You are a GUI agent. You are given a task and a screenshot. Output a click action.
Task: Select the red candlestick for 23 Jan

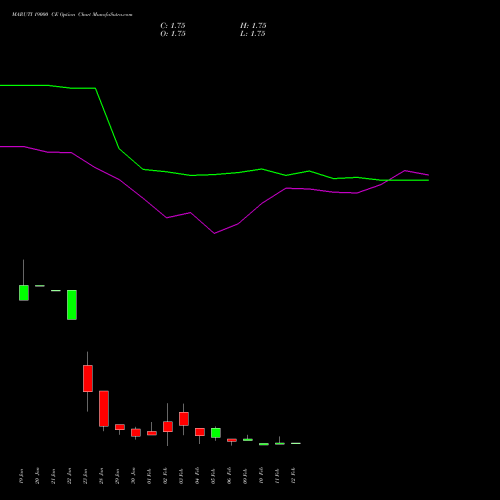point(88,378)
